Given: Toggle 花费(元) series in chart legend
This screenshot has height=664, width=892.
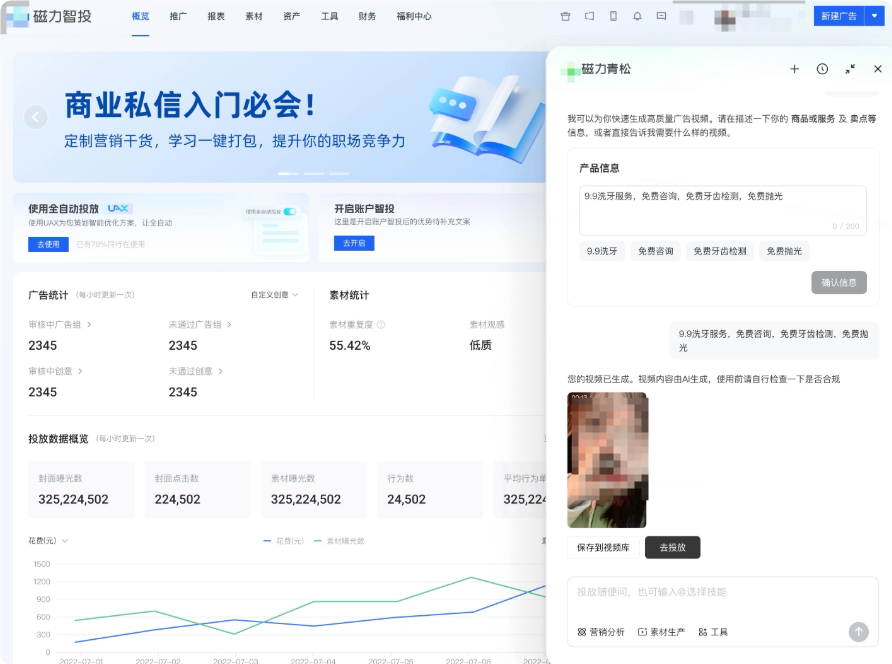Looking at the screenshot, I should tap(284, 541).
